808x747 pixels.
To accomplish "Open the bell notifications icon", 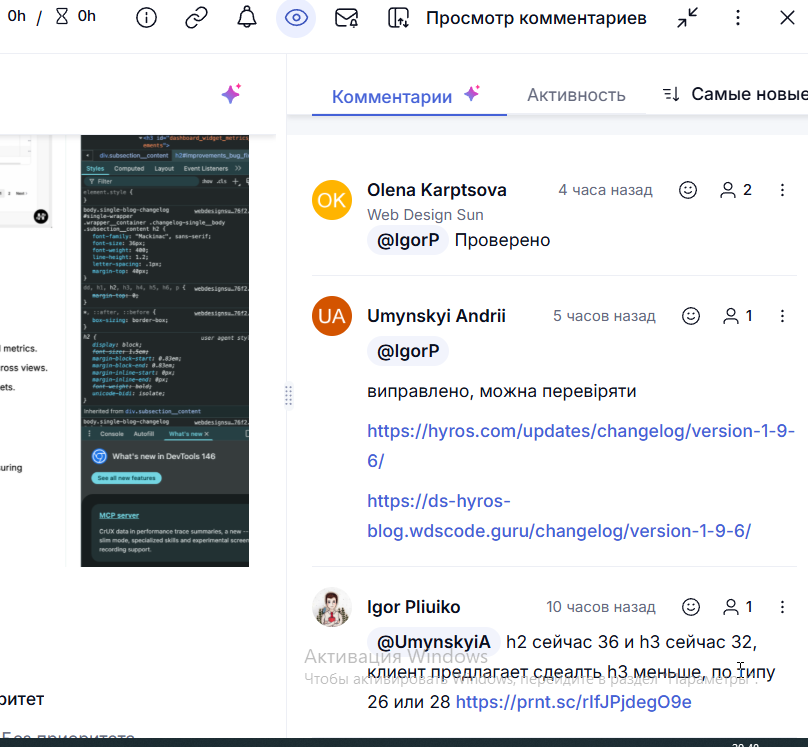I will tap(247, 18).
